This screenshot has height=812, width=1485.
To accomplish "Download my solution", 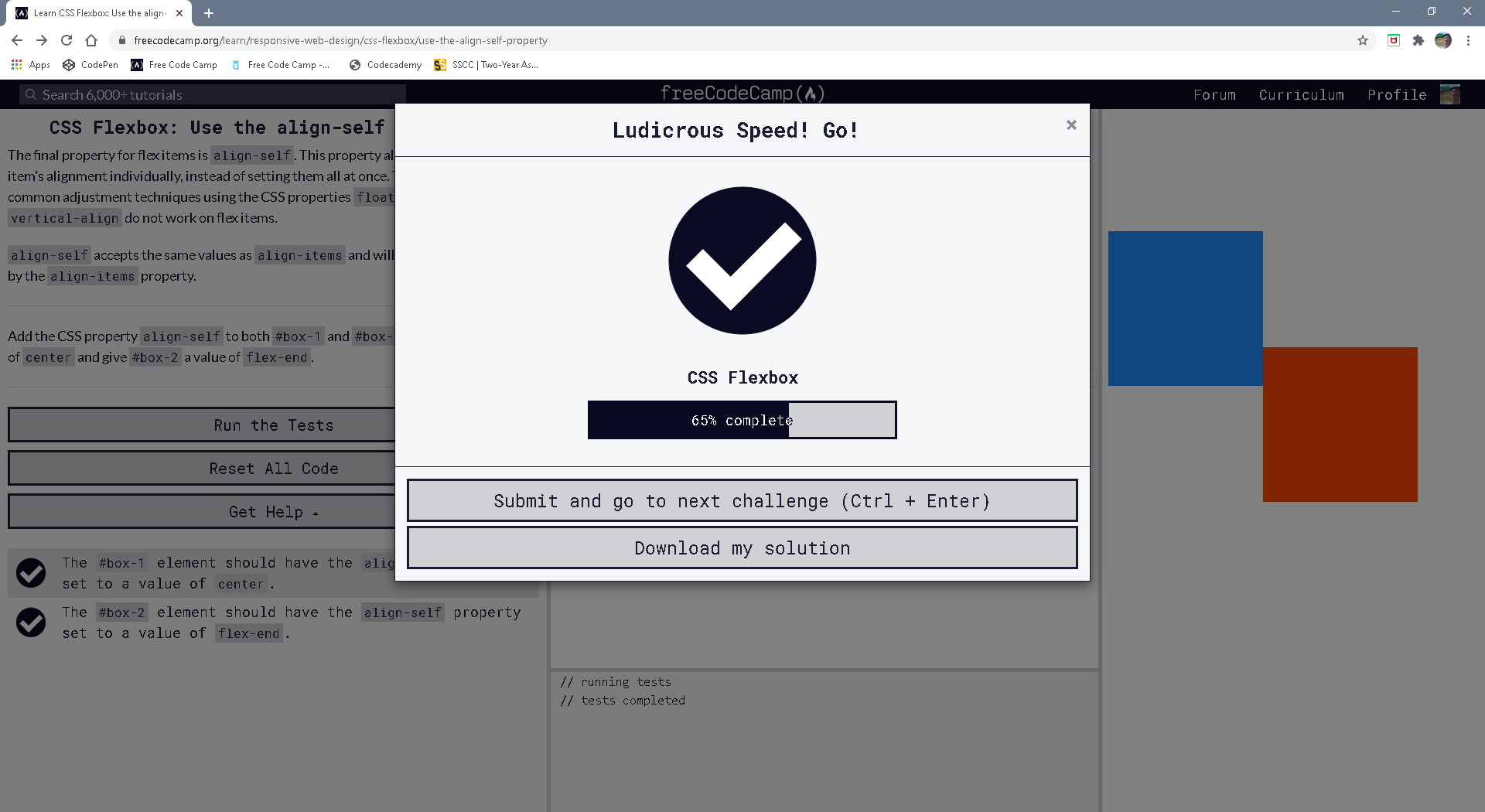I will pyautogui.click(x=742, y=548).
